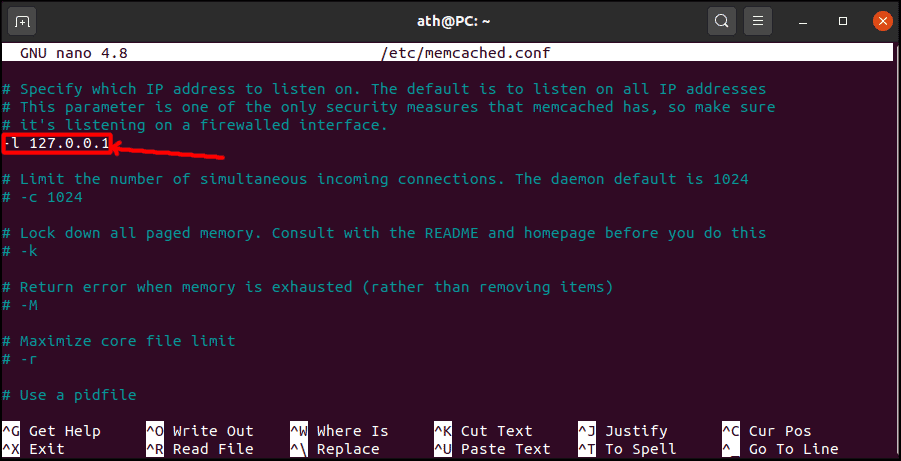Viewport: 901px width, 461px height.
Task: Click Go To Line shortcut label
Action: click(794, 449)
